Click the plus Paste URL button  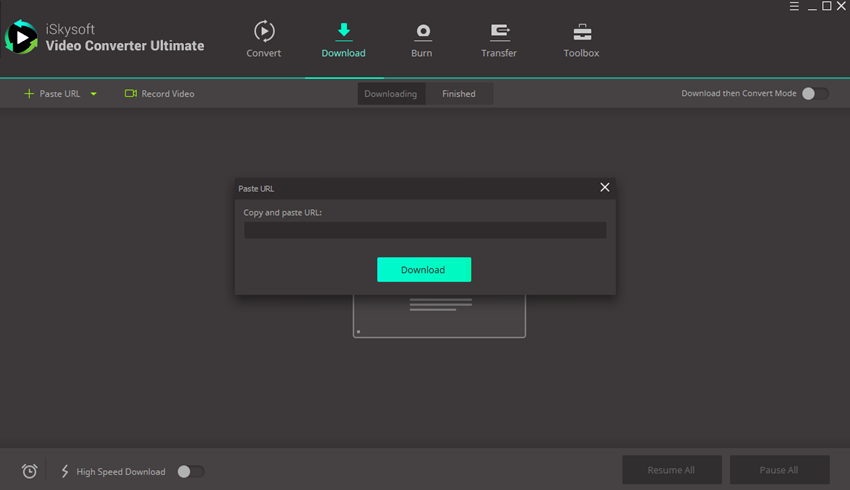point(53,94)
